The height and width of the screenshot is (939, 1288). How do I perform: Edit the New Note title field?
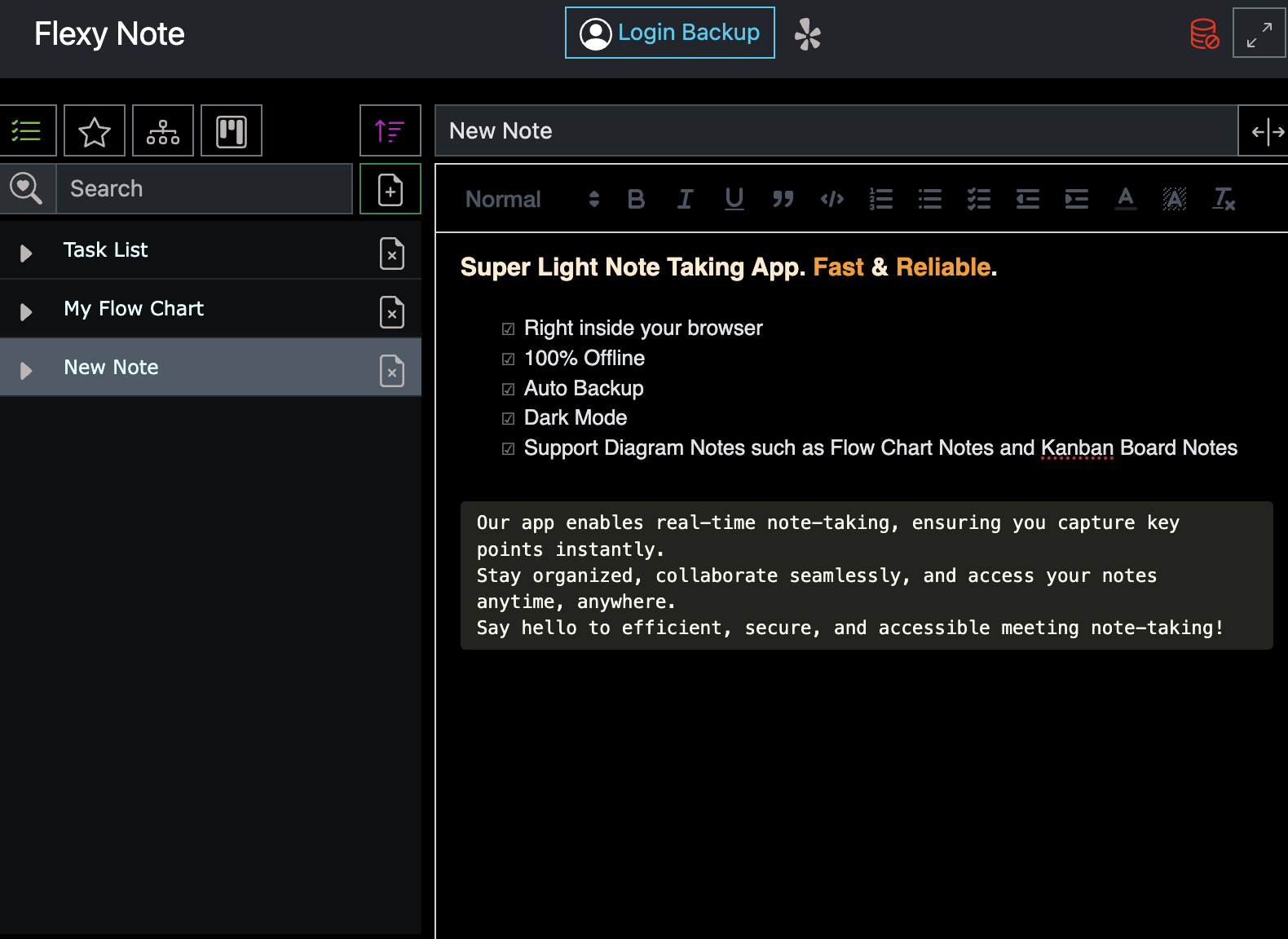click(836, 130)
